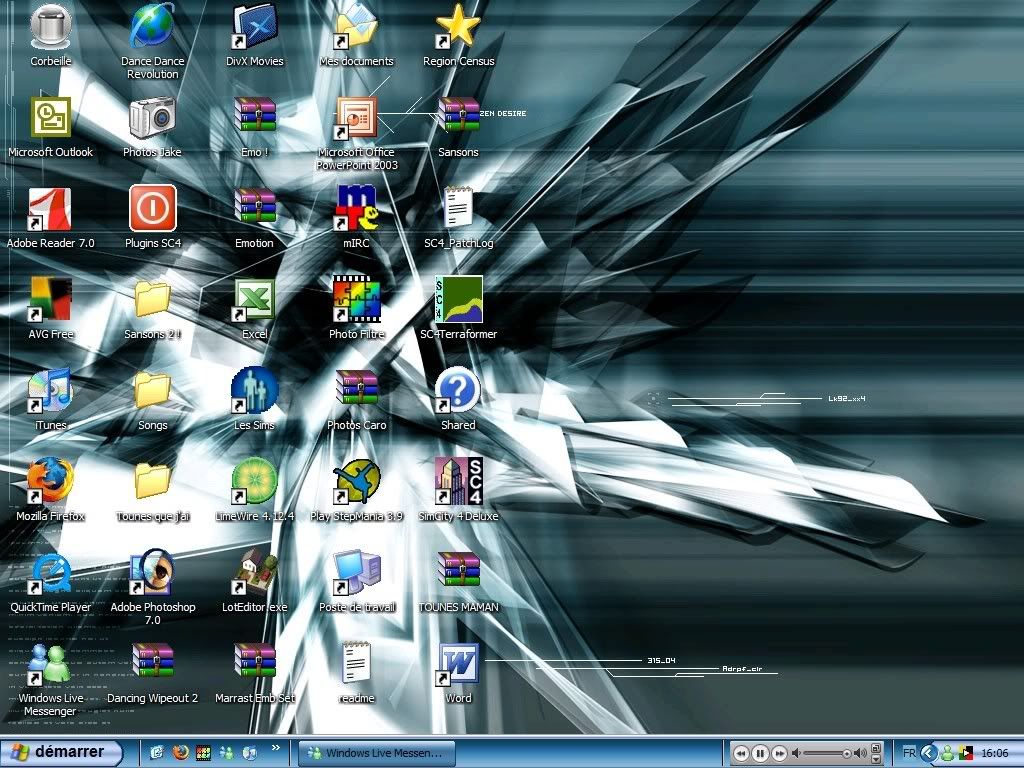Select the Sansons WinRAR archive

(x=458, y=127)
